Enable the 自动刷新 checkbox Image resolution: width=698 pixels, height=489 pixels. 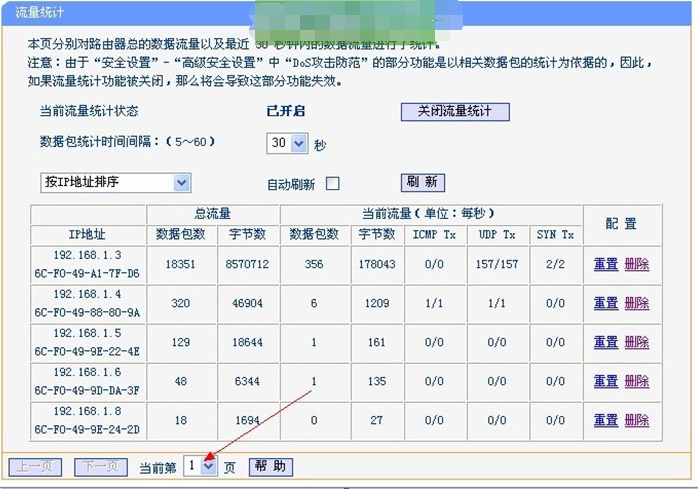tap(333, 184)
